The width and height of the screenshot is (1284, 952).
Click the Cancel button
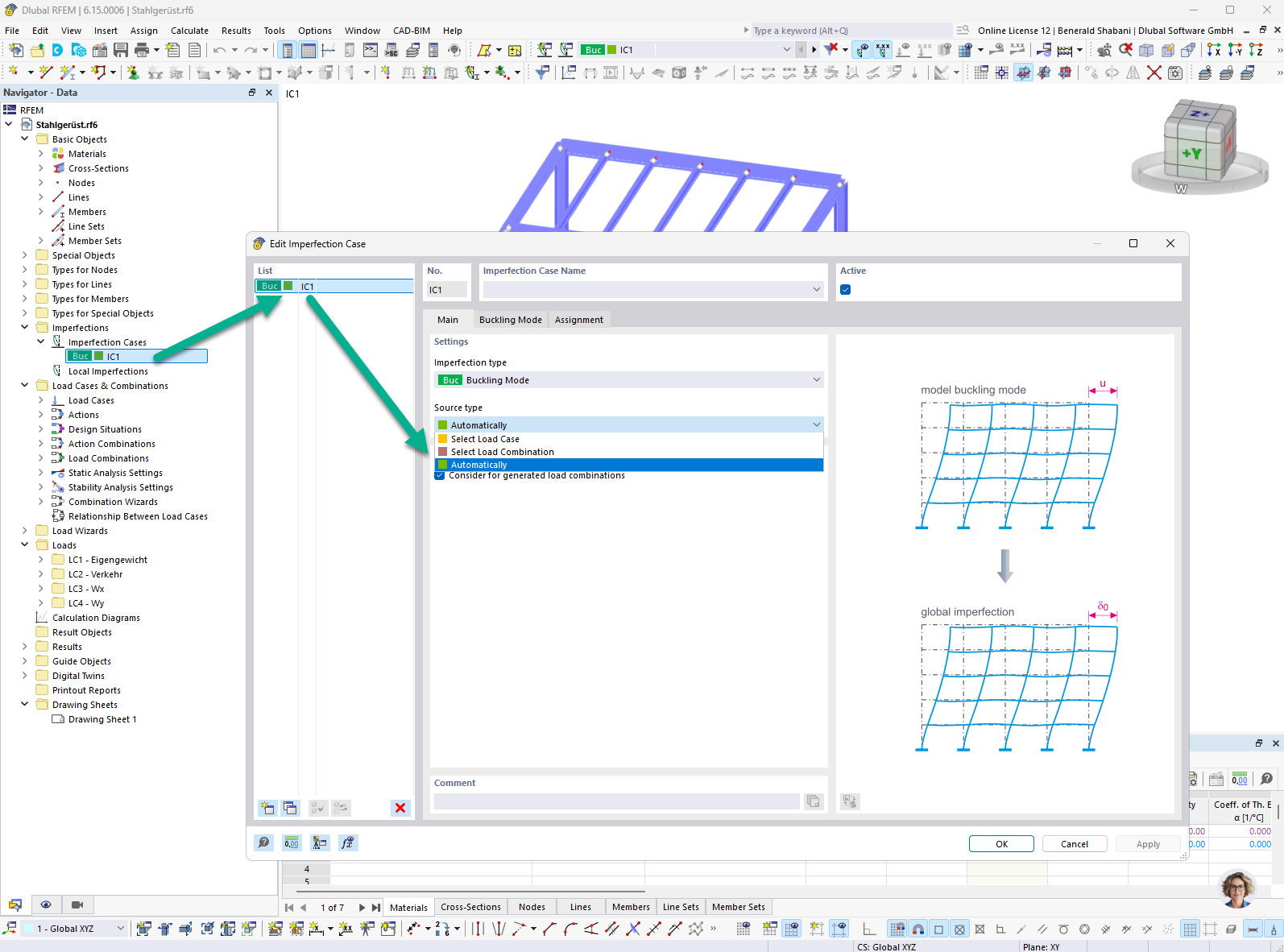pyautogui.click(x=1075, y=844)
